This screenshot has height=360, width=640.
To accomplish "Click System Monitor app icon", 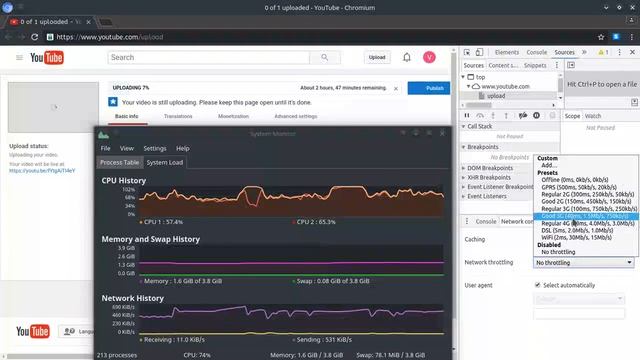I will pos(103,134).
